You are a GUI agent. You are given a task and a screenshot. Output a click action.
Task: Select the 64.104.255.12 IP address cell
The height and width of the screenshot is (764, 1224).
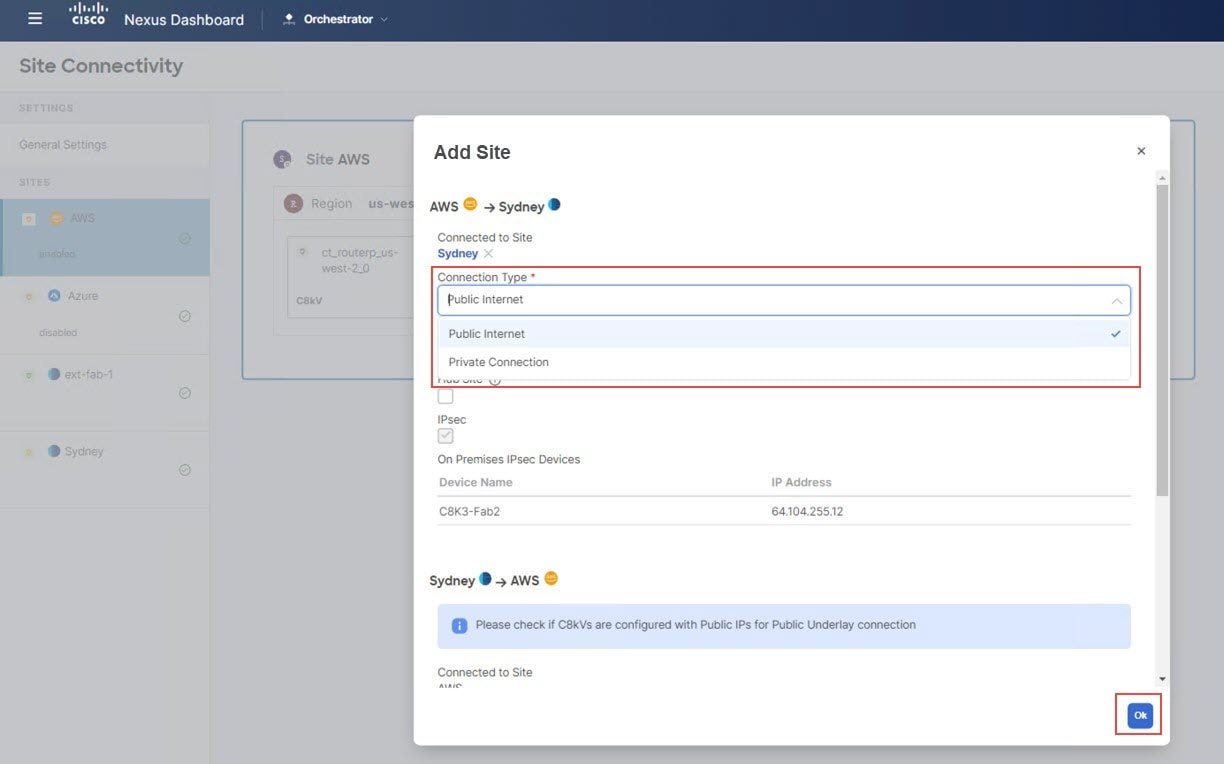click(x=807, y=511)
